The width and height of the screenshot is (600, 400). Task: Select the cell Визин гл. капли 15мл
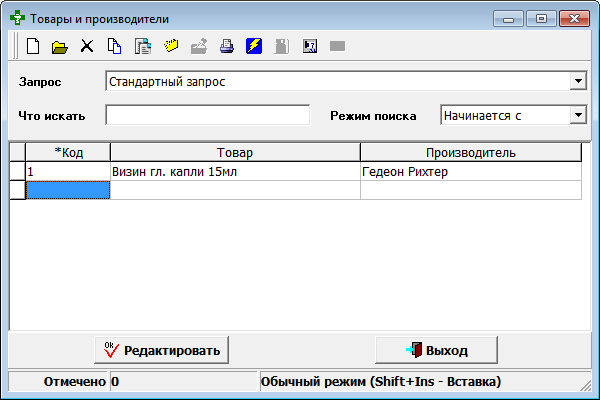pyautogui.click(x=235, y=171)
